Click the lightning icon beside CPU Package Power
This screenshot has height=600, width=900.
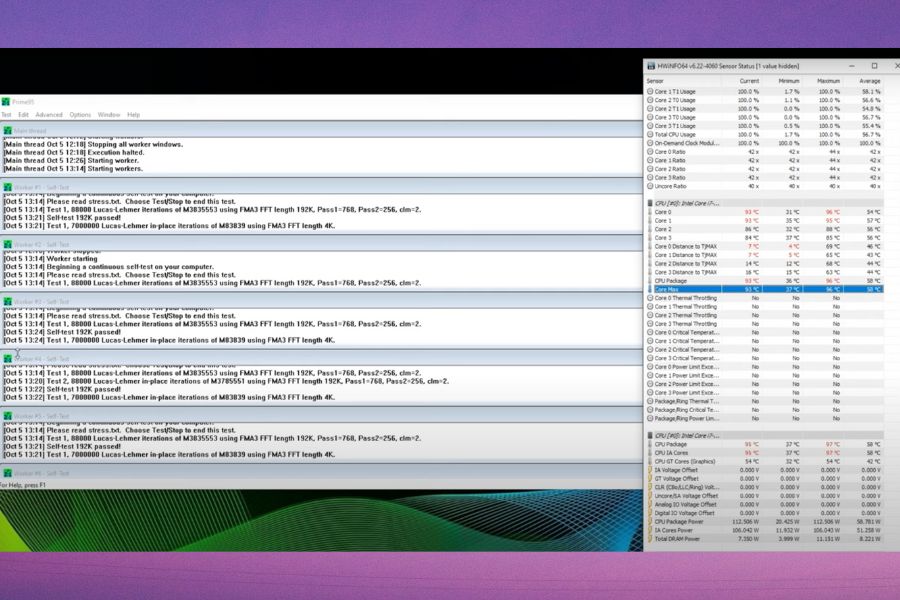tap(650, 522)
